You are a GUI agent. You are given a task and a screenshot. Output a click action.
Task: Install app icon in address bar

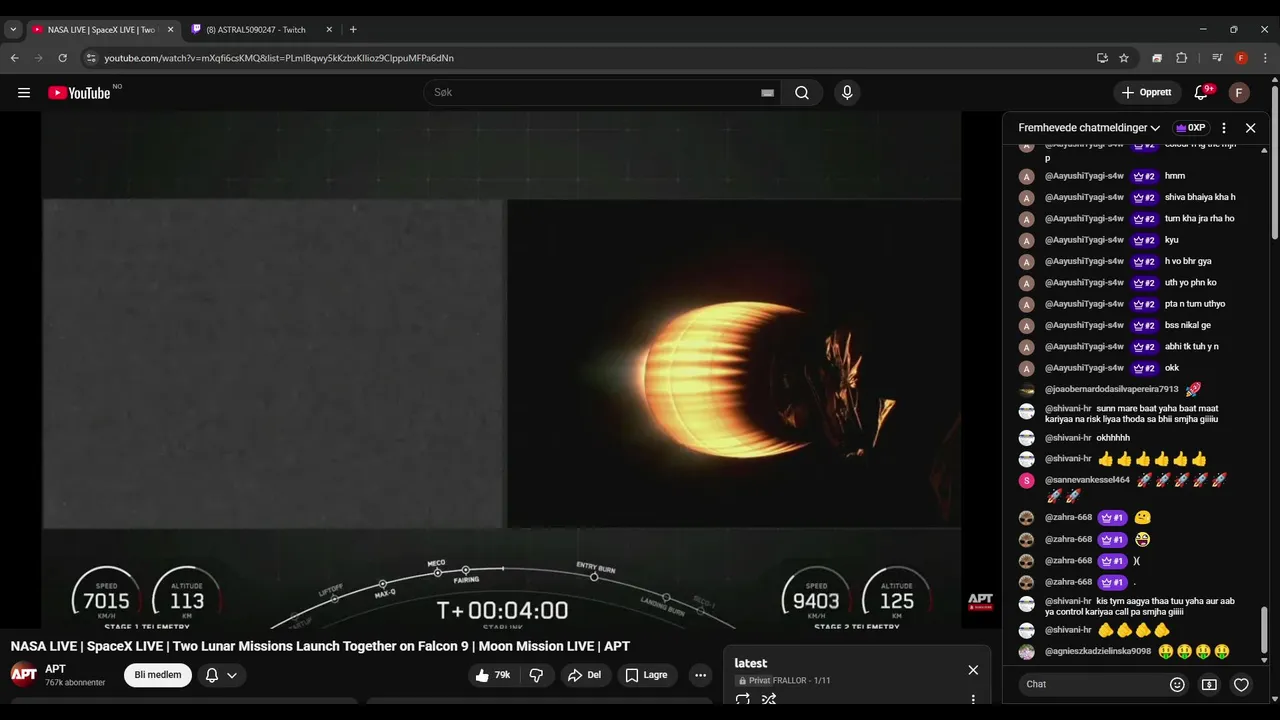click(x=1102, y=58)
